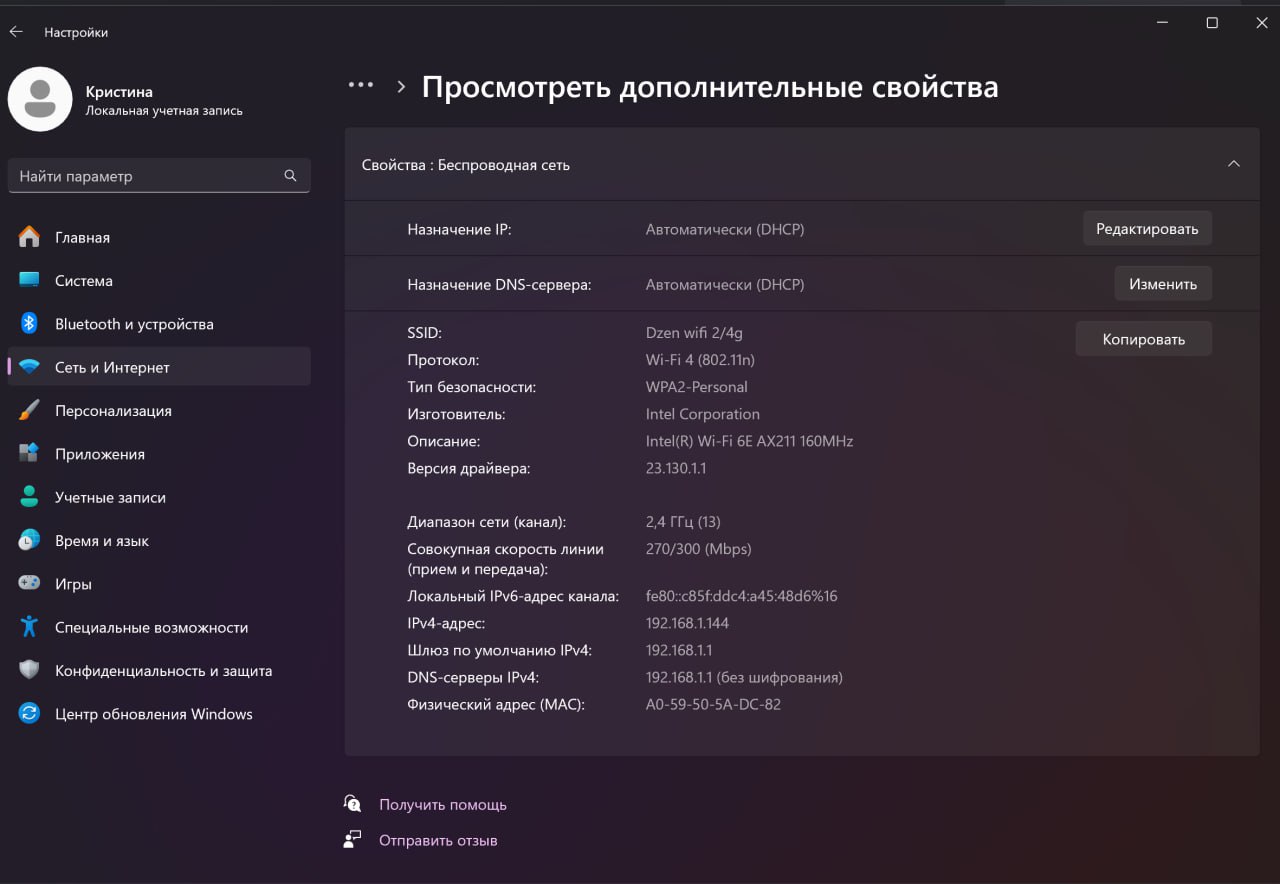Select Сеть и Интернет in the sidebar
The height and width of the screenshot is (884, 1280).
tap(112, 366)
